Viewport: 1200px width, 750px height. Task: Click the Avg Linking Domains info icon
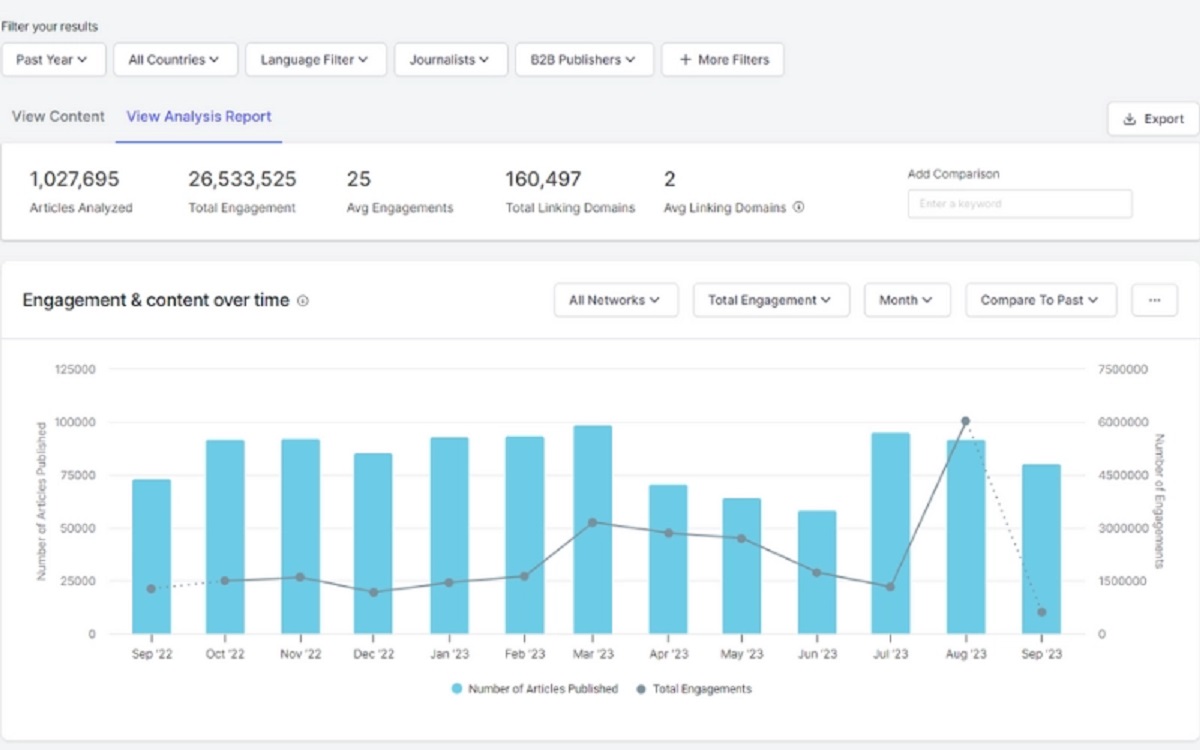click(x=798, y=208)
